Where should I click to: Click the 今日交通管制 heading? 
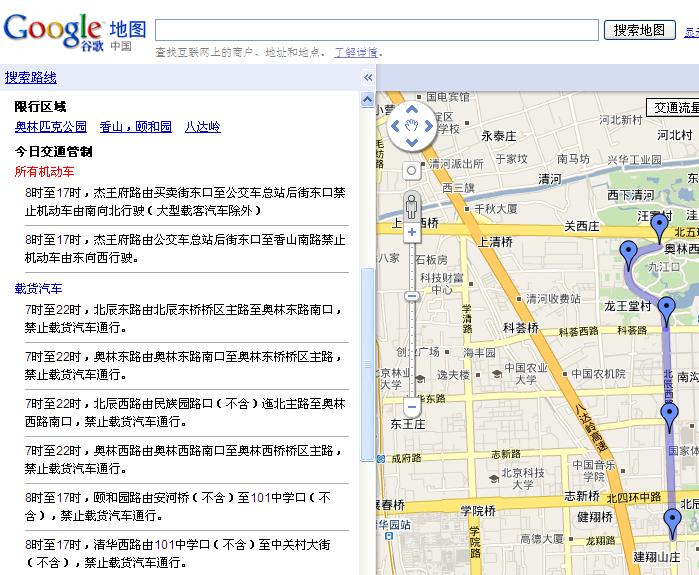tap(53, 152)
